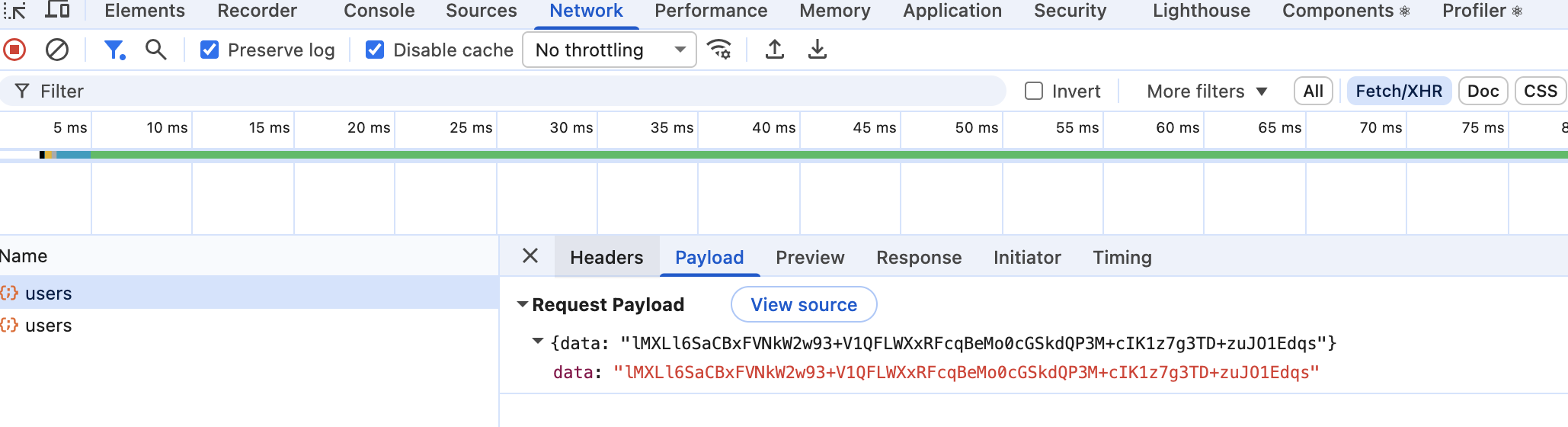Switch to the Performance panel
Viewport: 1568px width, 427px height.
(x=711, y=11)
